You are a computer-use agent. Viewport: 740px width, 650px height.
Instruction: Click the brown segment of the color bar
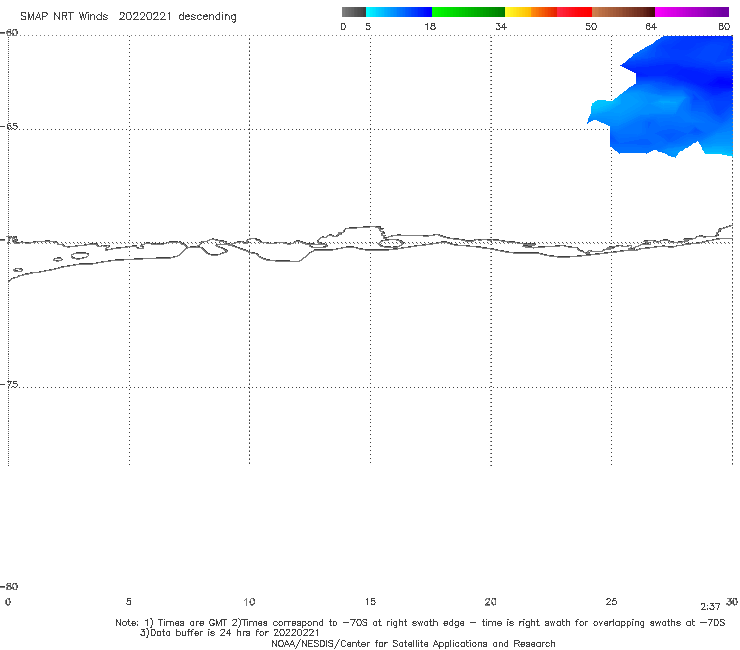623,12
